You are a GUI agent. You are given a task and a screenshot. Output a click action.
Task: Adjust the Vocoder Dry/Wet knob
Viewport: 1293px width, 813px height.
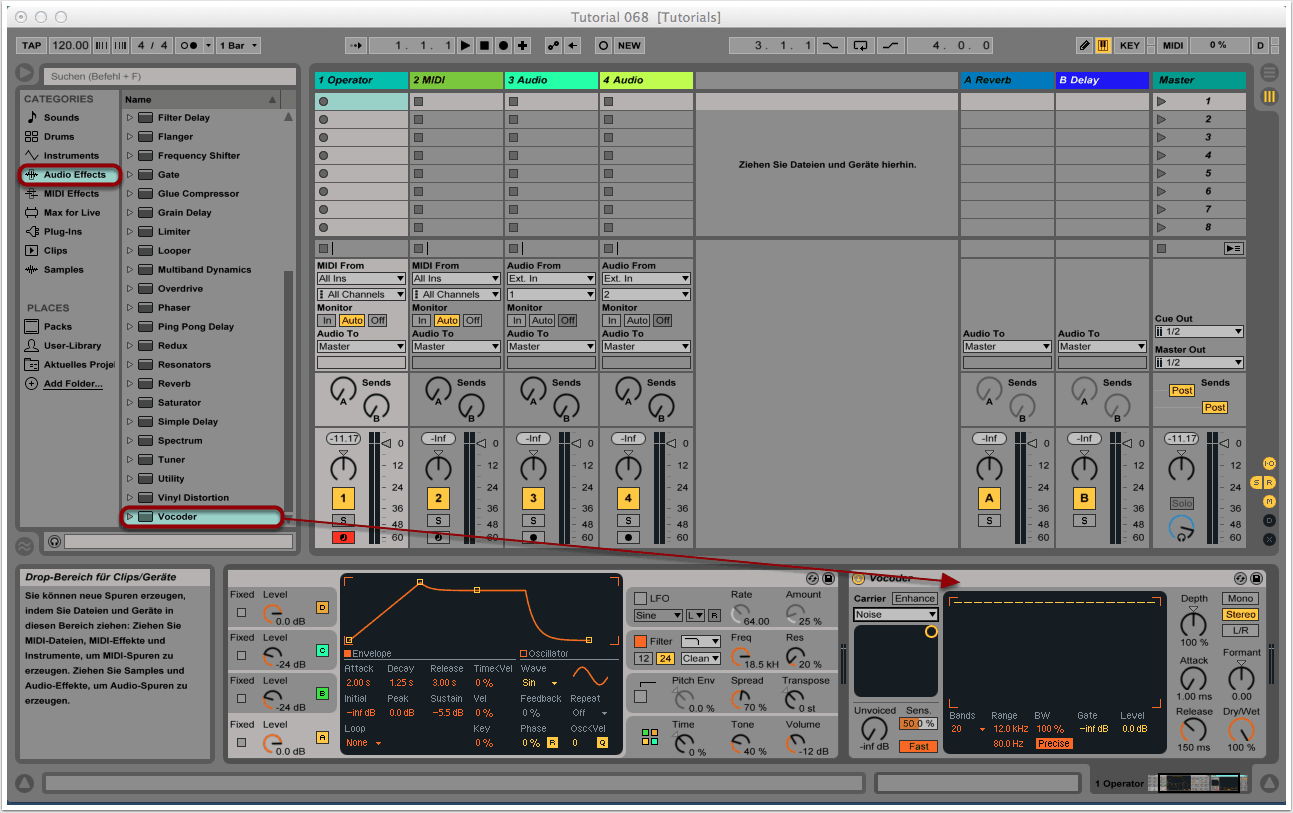click(1241, 731)
